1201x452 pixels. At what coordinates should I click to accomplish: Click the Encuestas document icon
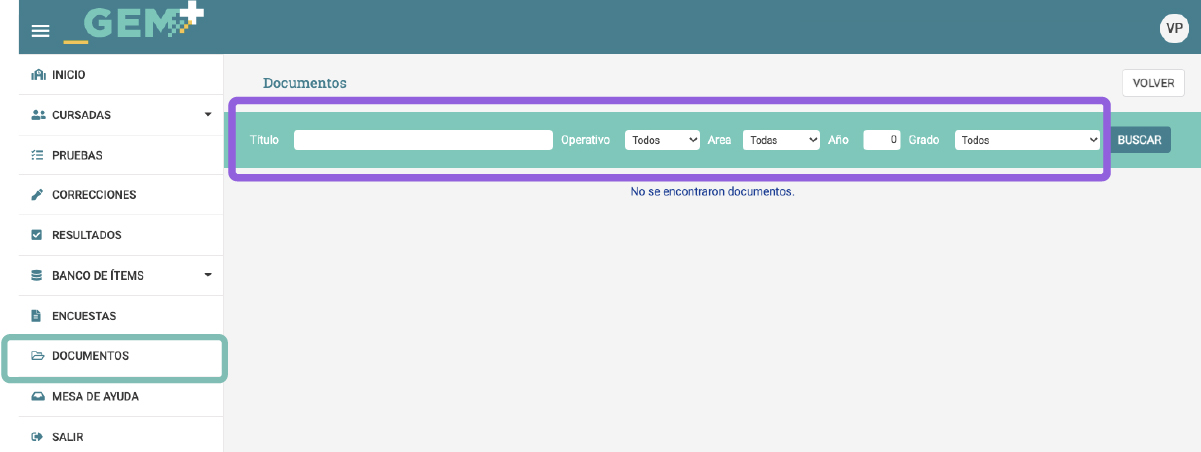(38, 316)
